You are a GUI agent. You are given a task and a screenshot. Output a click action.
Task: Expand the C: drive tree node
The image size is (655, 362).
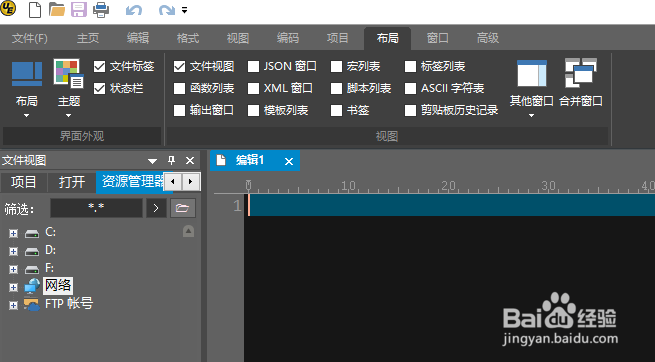coord(14,233)
